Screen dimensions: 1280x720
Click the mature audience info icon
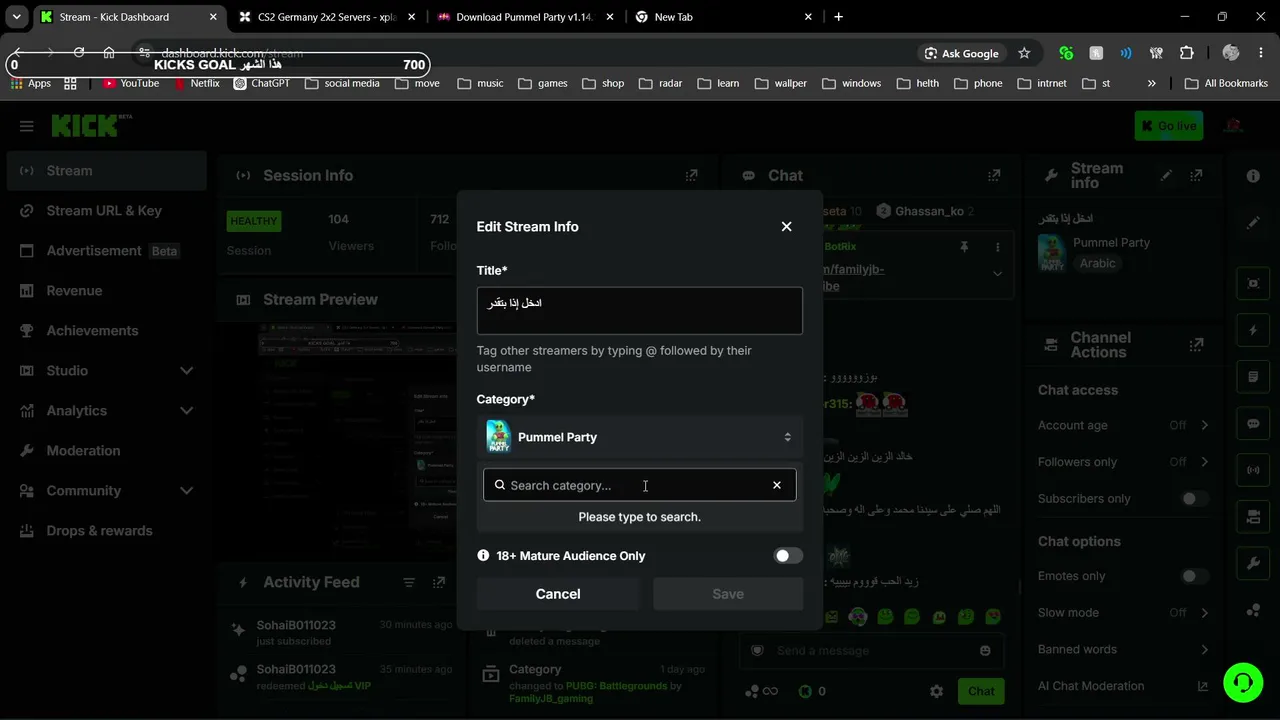pyautogui.click(x=484, y=556)
